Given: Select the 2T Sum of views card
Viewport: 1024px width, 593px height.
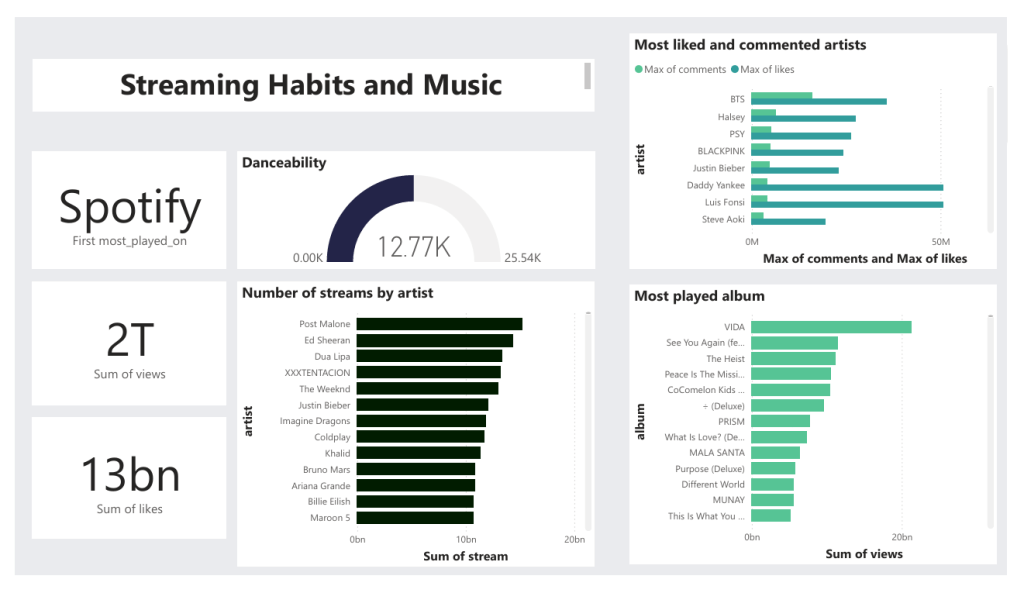Looking at the screenshot, I should coord(129,345).
